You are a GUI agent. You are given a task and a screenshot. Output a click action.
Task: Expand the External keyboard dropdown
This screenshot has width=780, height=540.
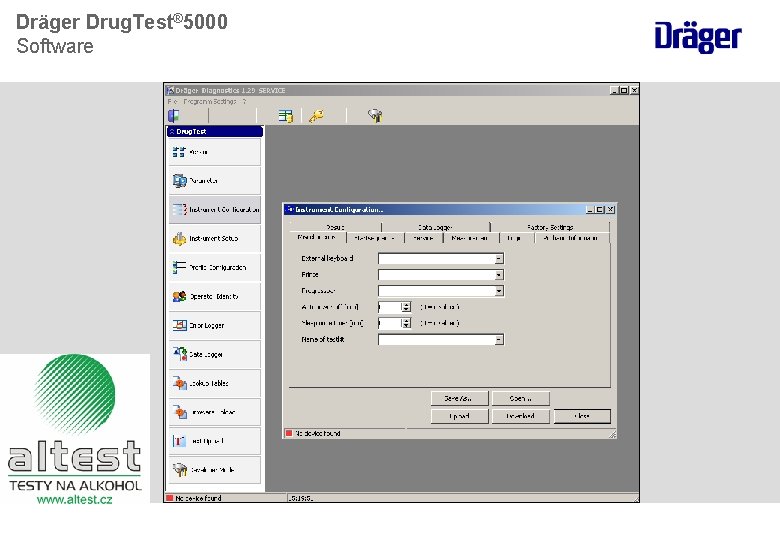click(499, 259)
